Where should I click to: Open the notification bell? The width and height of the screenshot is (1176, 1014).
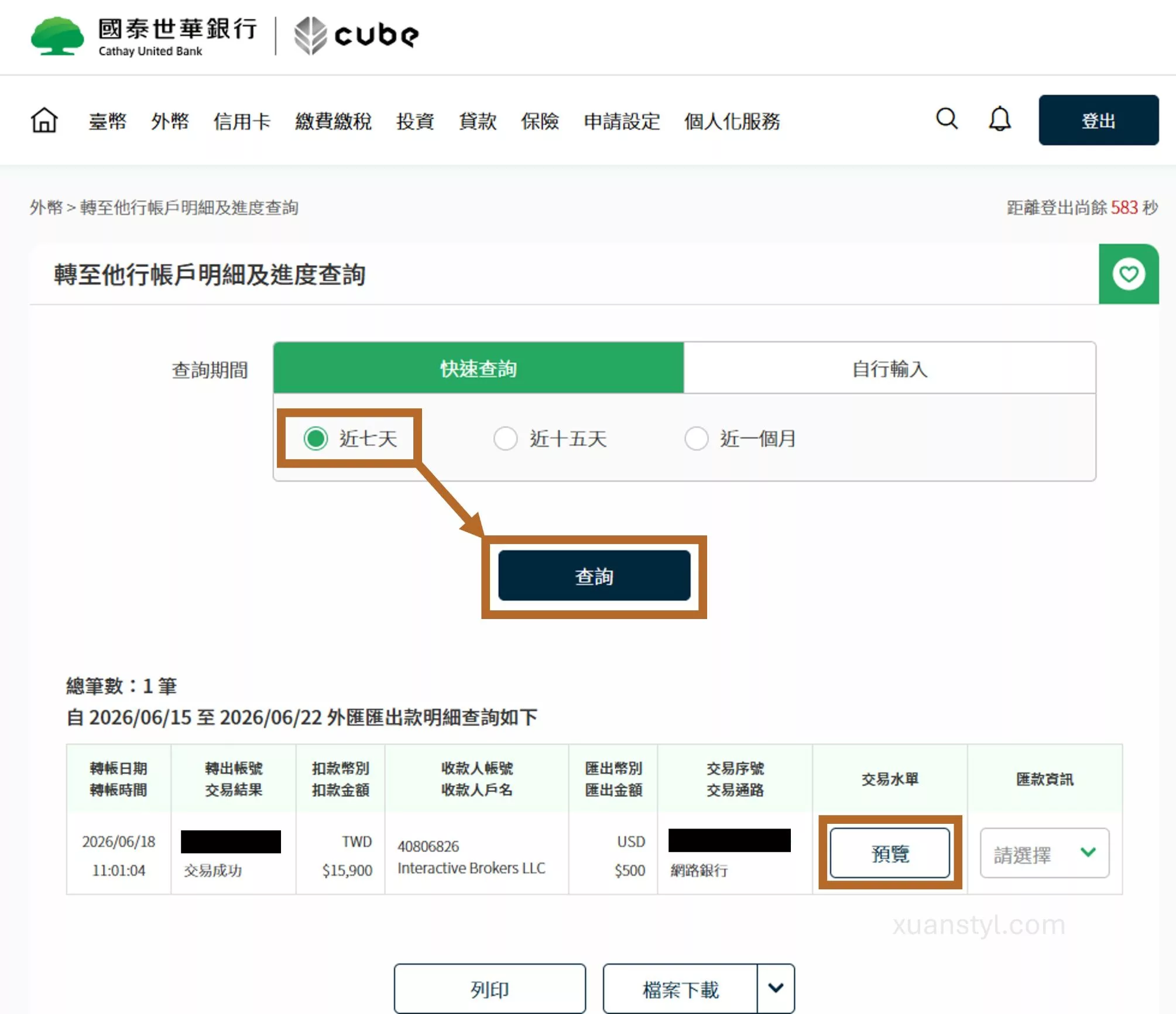pos(1000,119)
